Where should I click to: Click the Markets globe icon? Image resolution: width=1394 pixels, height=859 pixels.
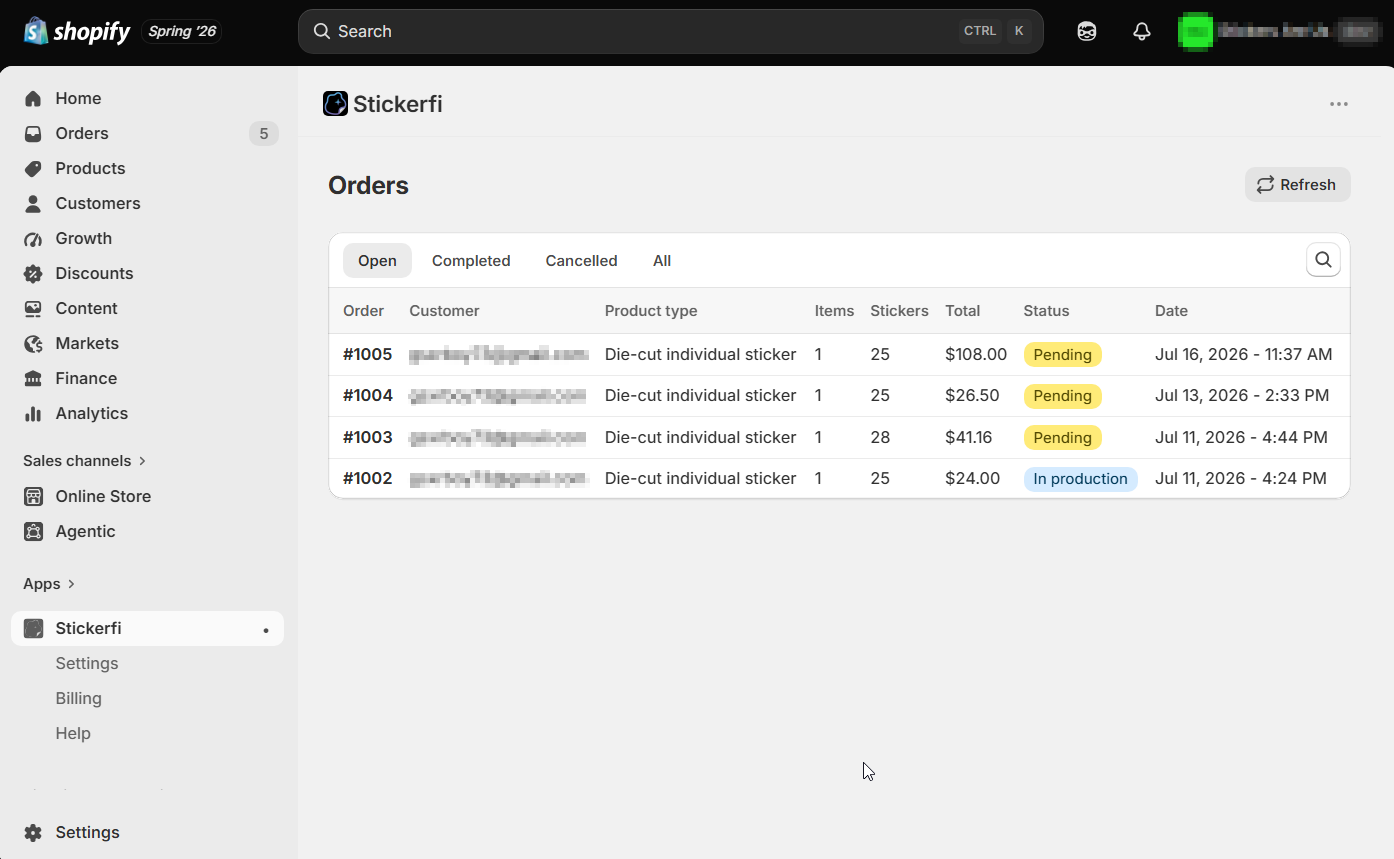tap(33, 343)
